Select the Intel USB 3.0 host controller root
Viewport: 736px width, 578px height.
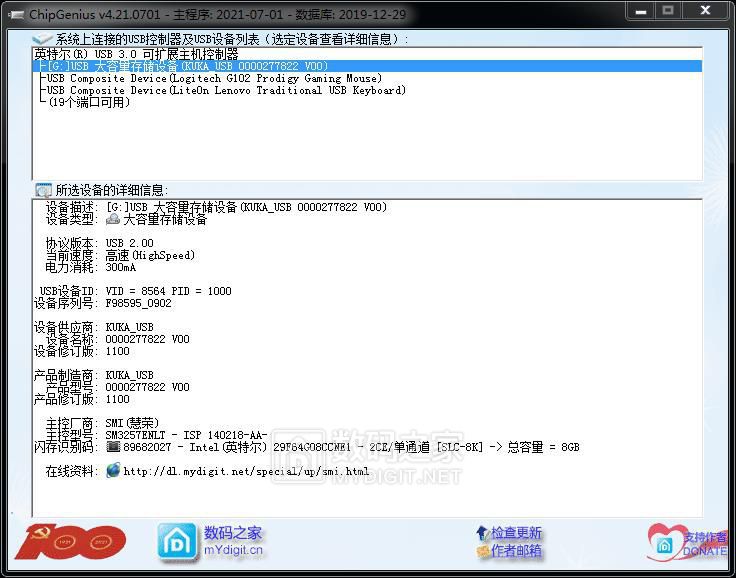136,54
